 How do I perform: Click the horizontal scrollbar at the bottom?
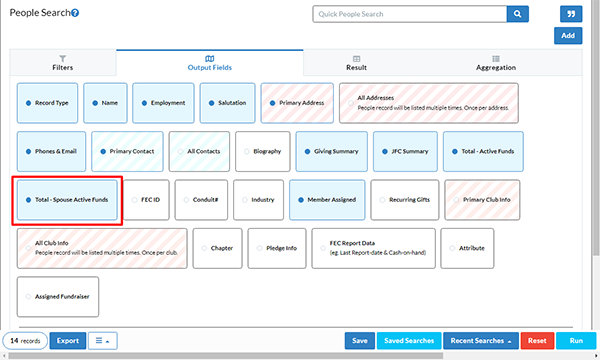(226, 356)
